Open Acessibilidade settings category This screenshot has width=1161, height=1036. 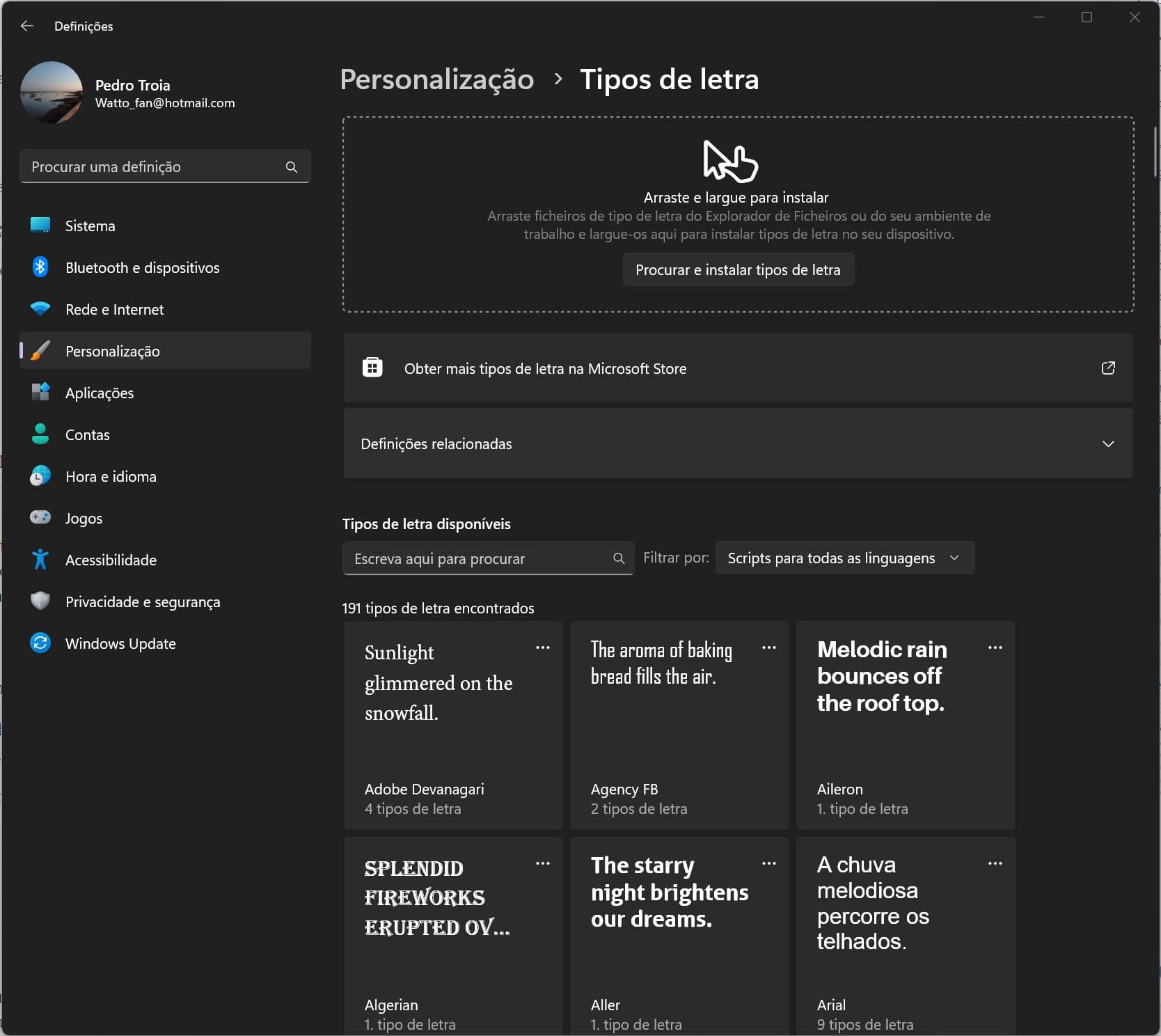pyautogui.click(x=111, y=560)
